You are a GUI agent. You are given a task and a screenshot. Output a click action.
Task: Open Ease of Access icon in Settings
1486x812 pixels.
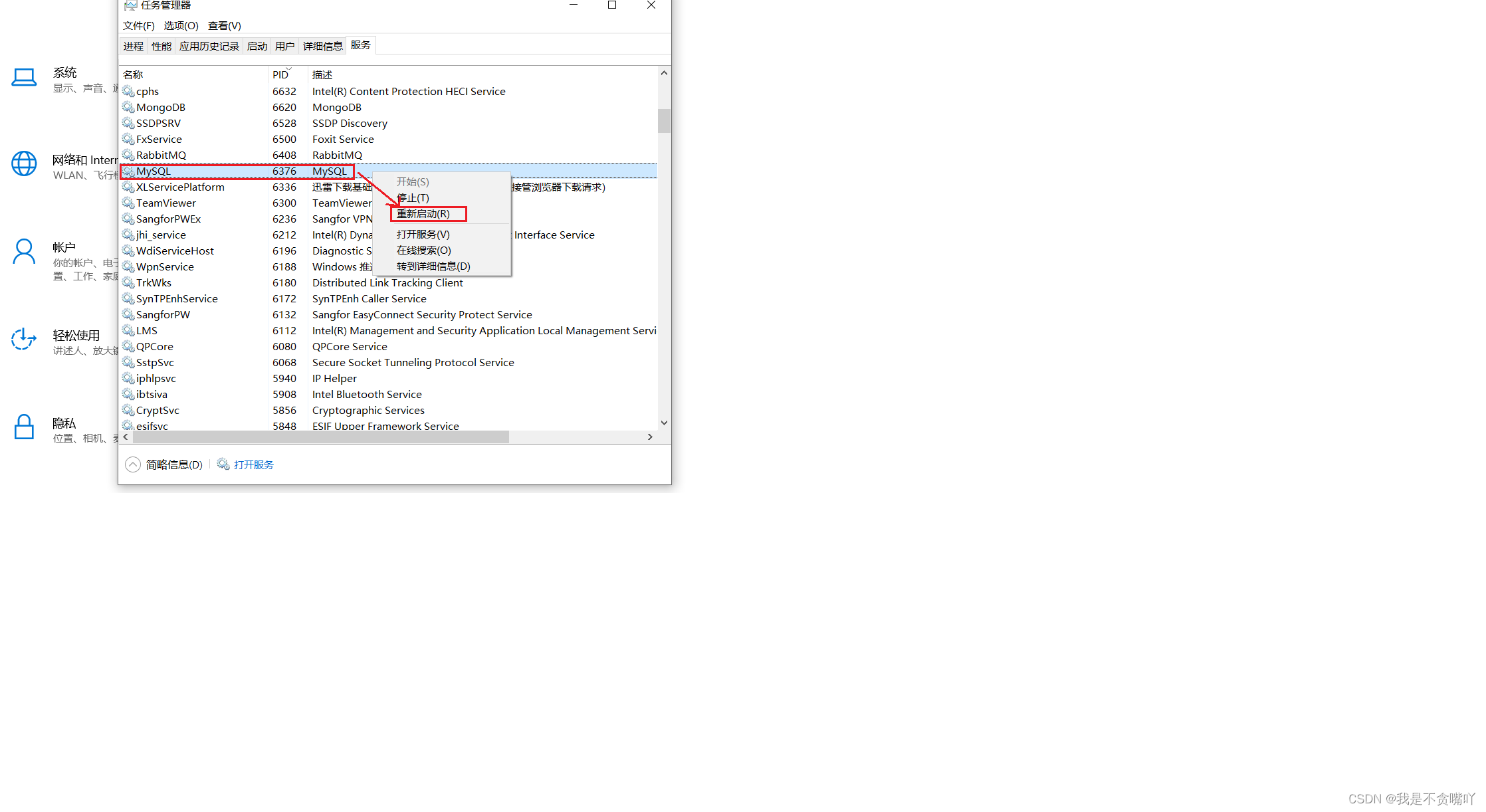point(23,339)
